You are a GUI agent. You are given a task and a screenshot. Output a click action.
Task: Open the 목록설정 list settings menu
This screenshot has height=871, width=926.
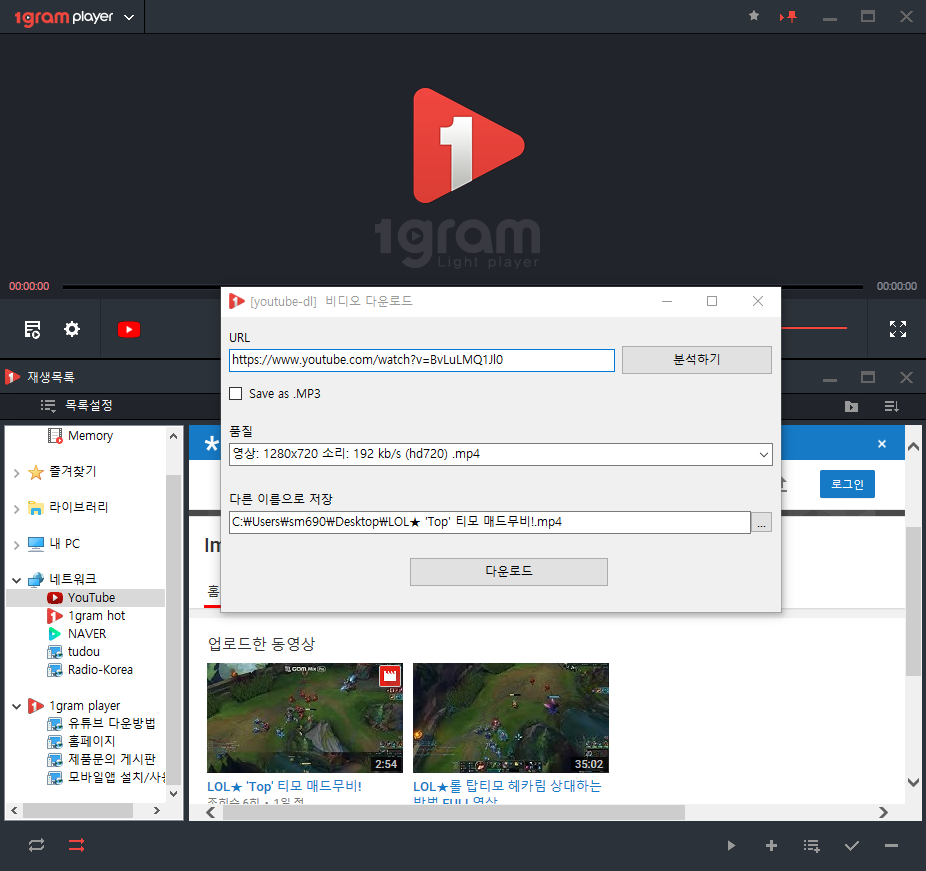77,406
